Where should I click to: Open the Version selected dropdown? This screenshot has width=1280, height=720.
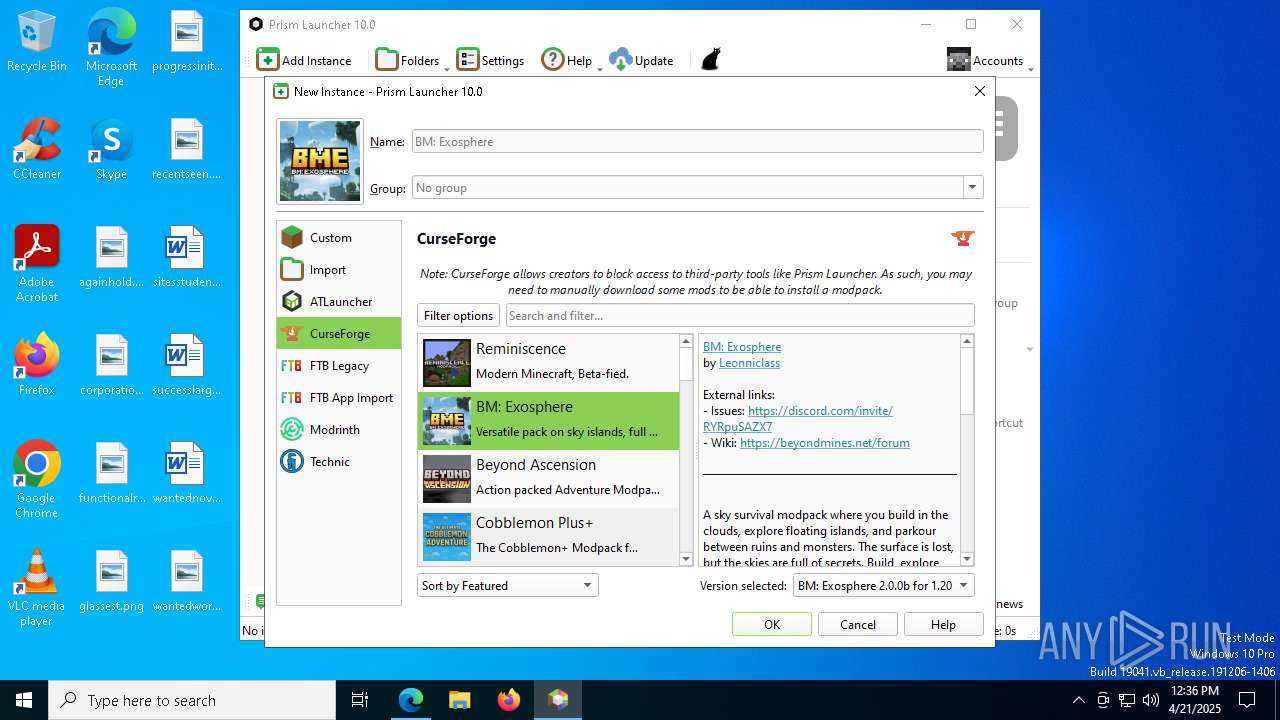(x=883, y=586)
